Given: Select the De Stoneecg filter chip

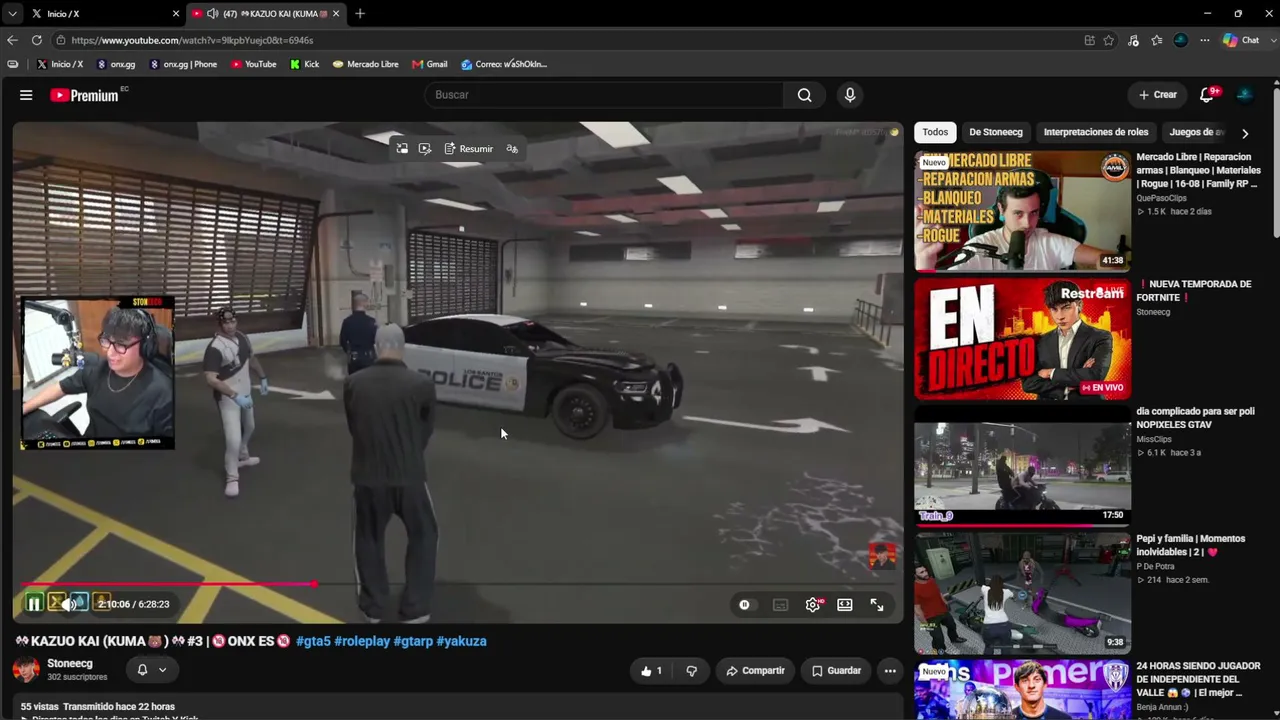Looking at the screenshot, I should pos(996,132).
